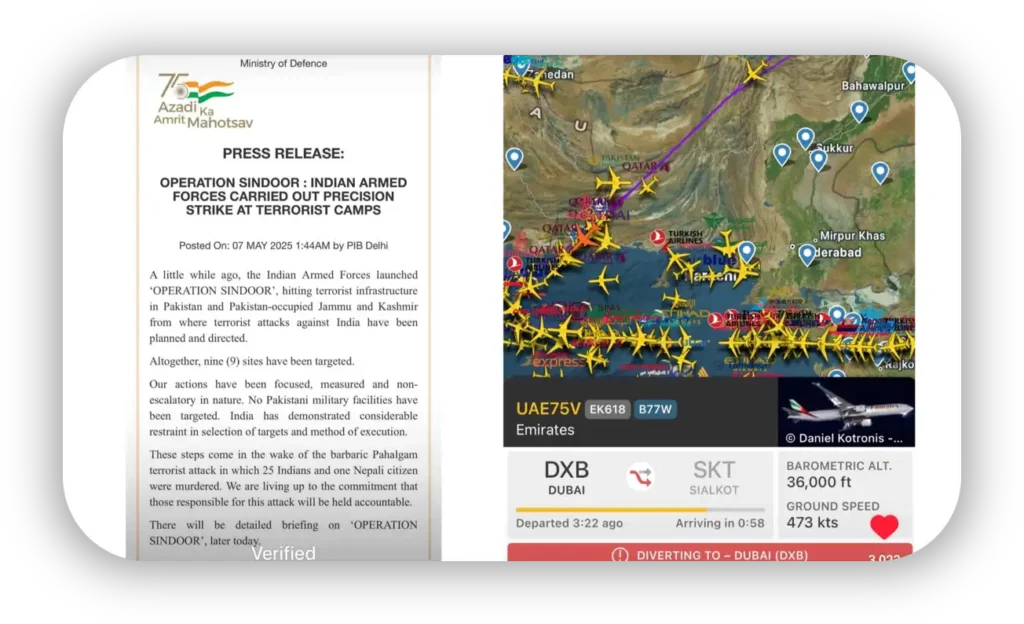Click the lone map pin at the map's left edge
1024x624 pixels.
pyautogui.click(x=514, y=159)
